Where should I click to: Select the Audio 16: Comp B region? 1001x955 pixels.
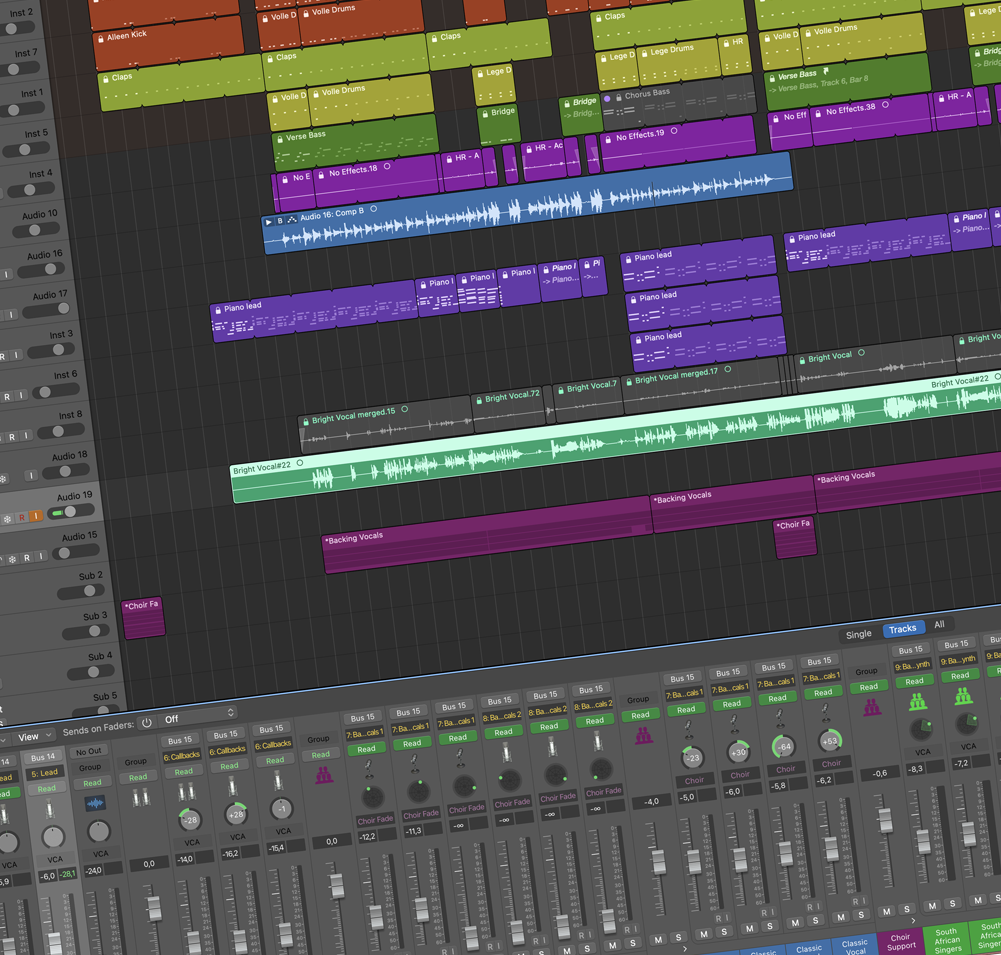coord(529,205)
